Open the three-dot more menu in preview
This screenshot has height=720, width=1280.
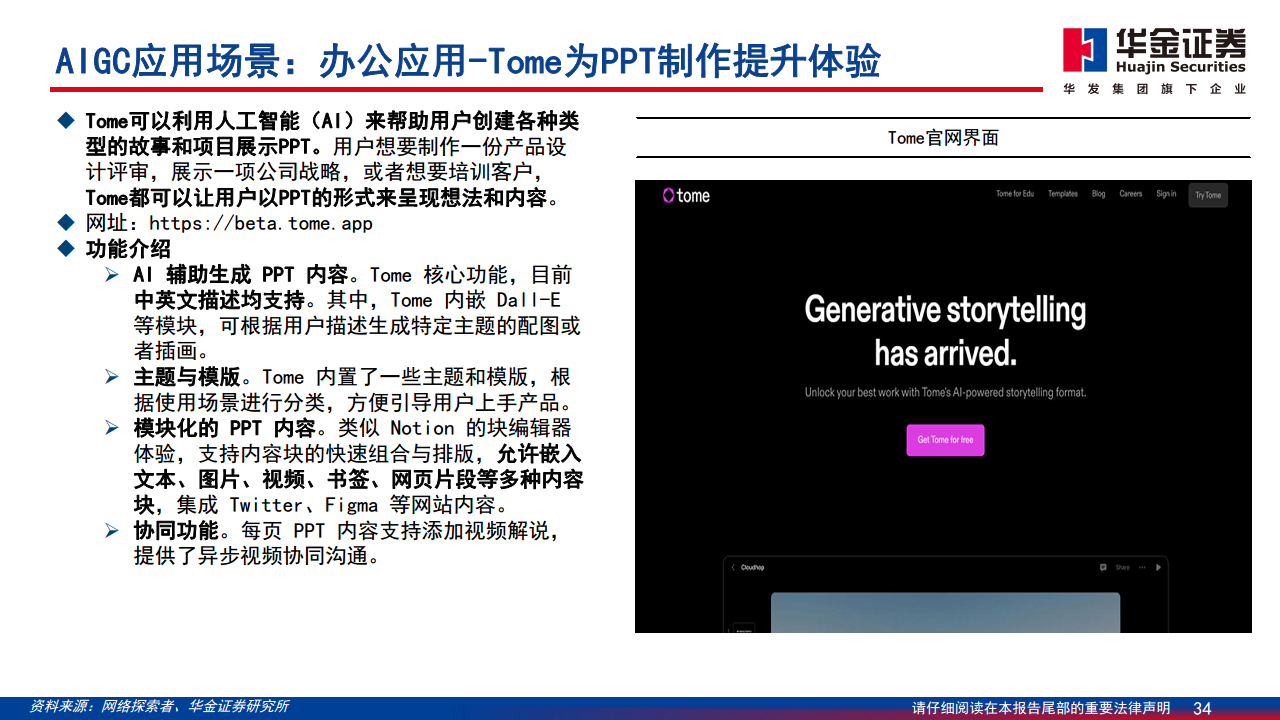(1142, 567)
